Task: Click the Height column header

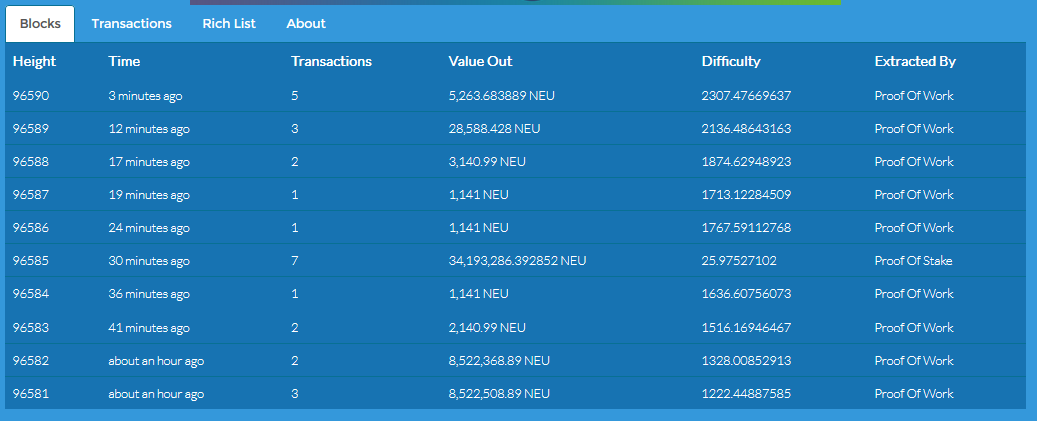Action: pyautogui.click(x=34, y=61)
